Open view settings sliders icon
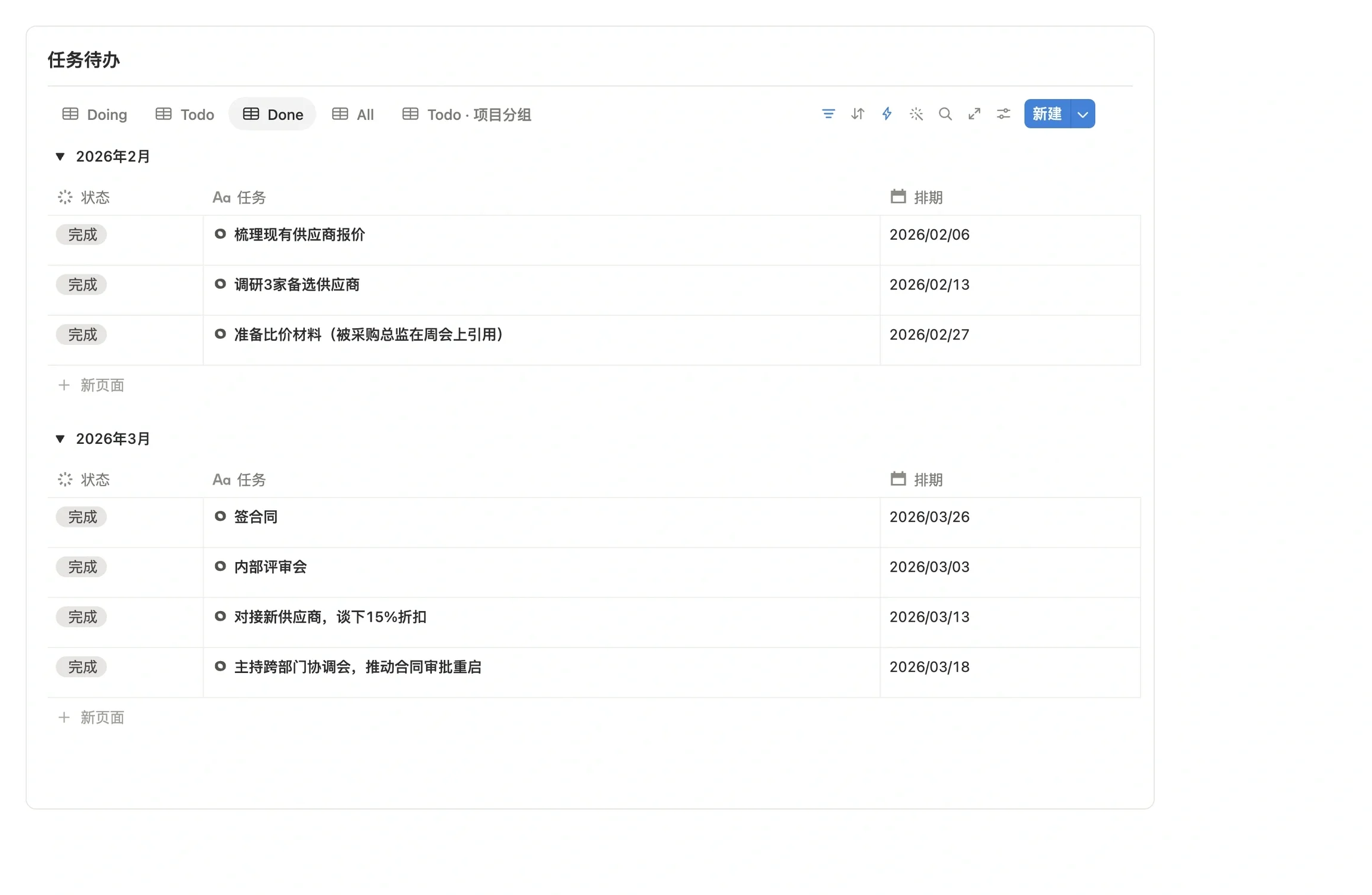The height and width of the screenshot is (895, 1372). tap(1003, 114)
